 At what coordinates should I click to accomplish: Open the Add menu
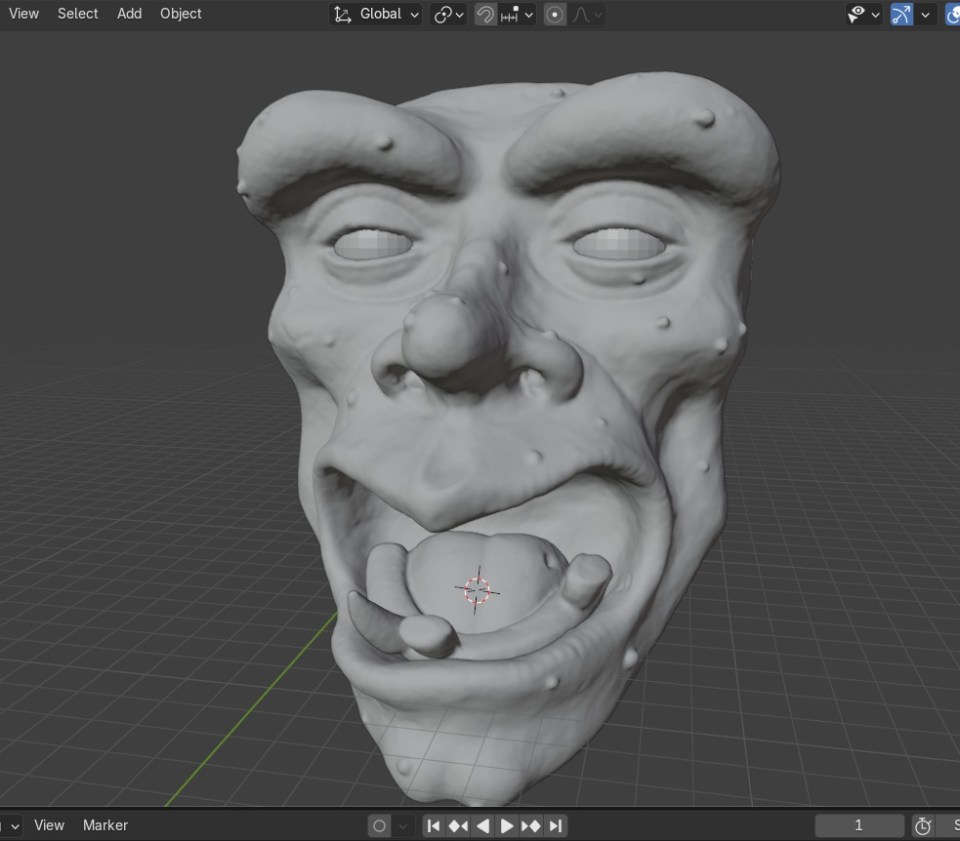point(129,14)
